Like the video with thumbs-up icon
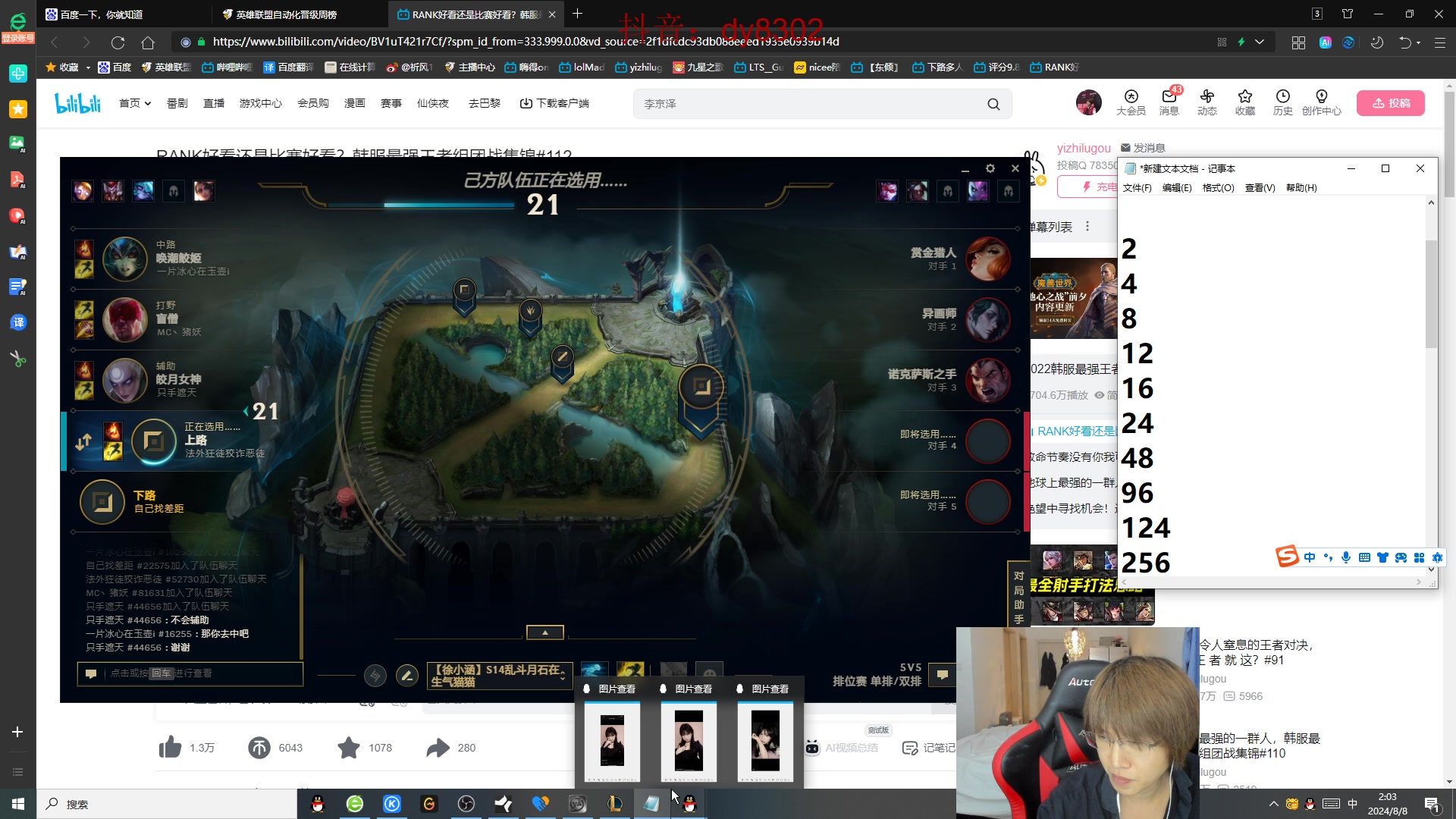The height and width of the screenshot is (819, 1456). coord(170,748)
